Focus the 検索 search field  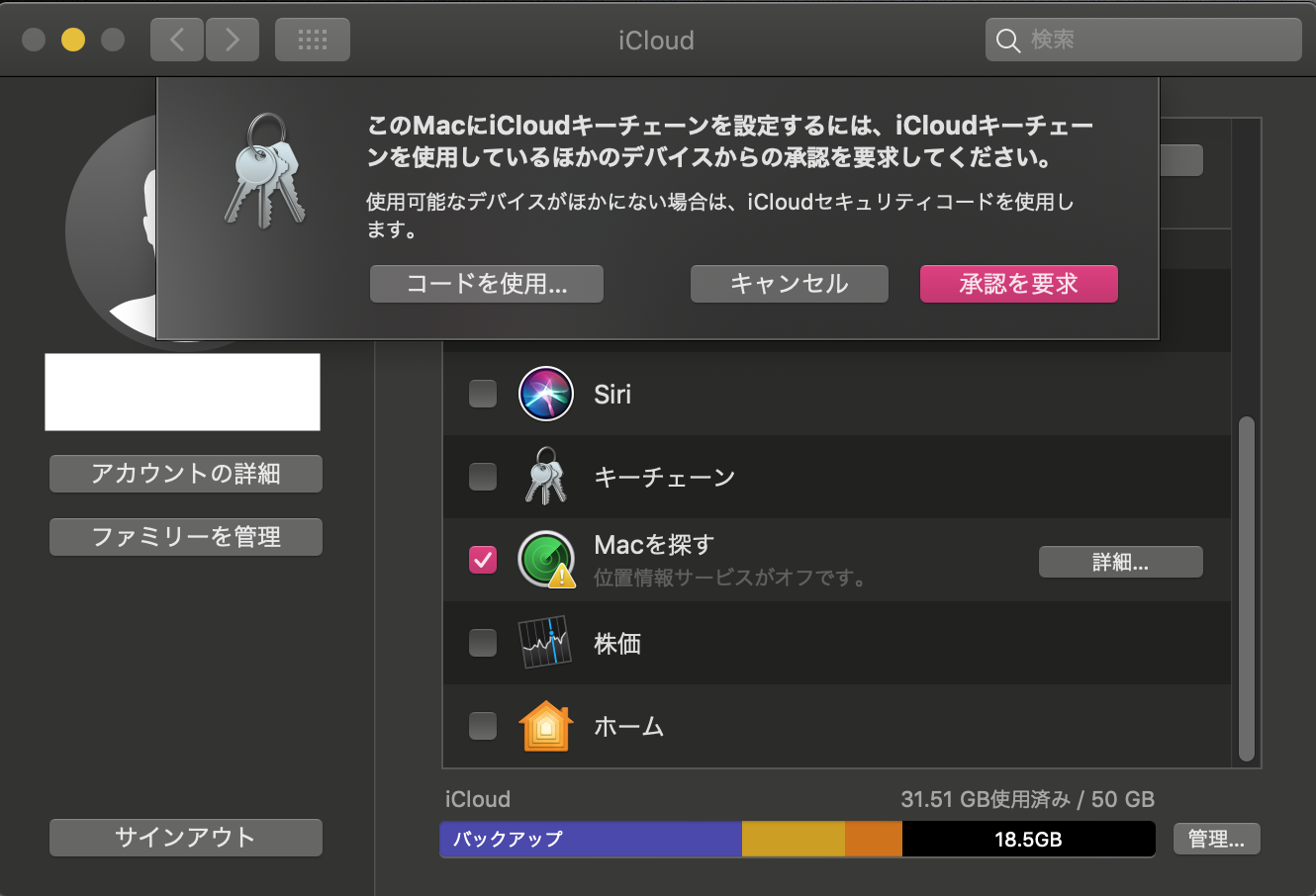coord(1144,40)
